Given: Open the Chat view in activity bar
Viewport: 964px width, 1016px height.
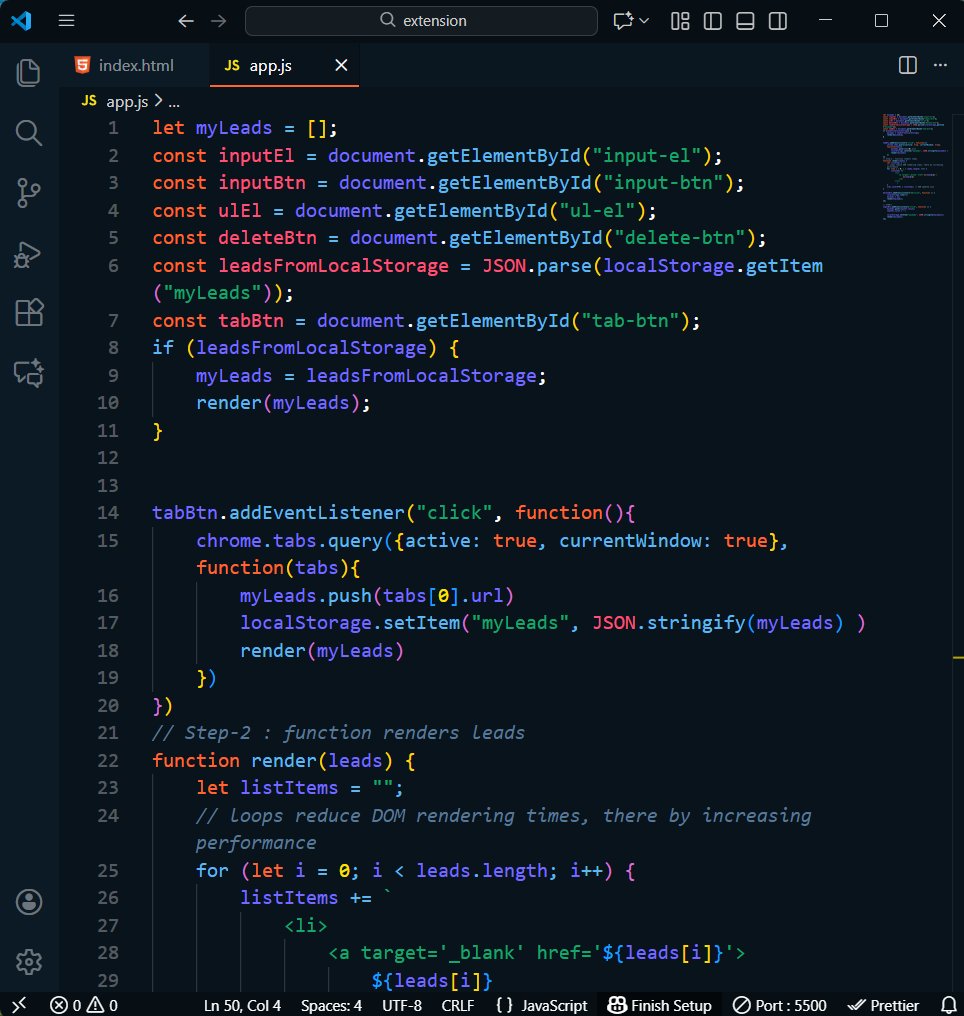Looking at the screenshot, I should [x=29, y=373].
